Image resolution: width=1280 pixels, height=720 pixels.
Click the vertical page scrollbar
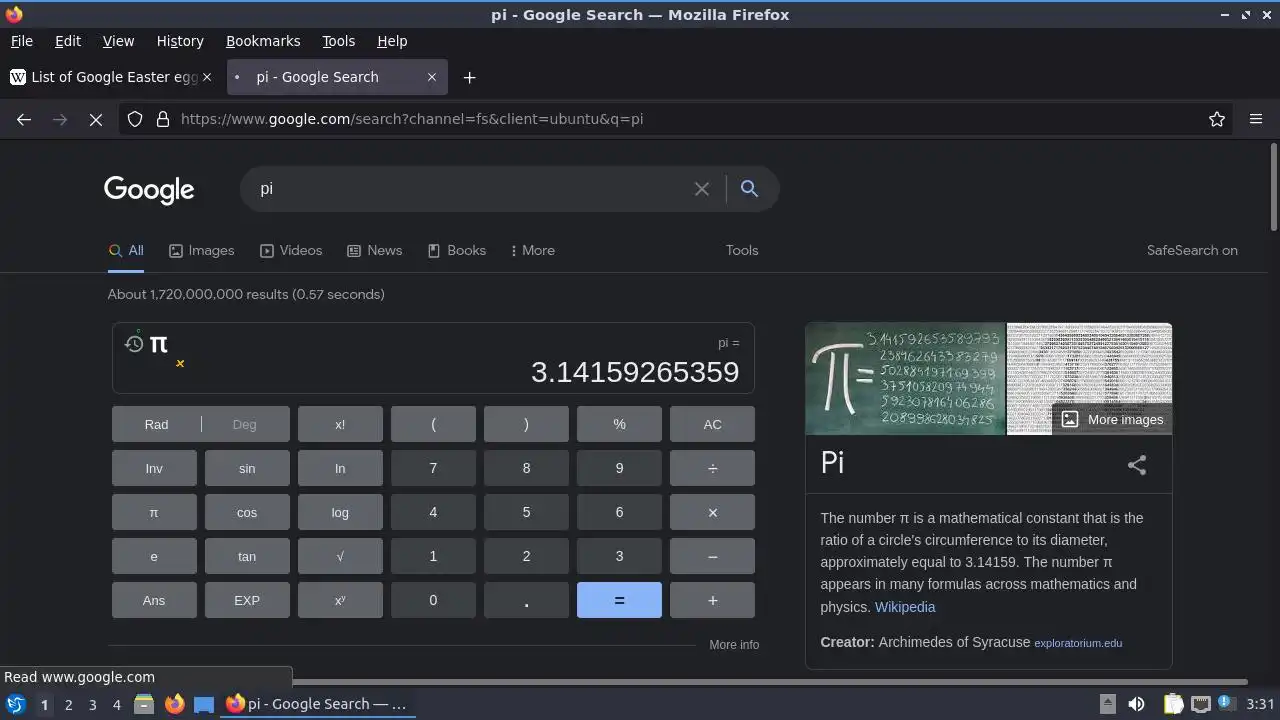click(1273, 187)
